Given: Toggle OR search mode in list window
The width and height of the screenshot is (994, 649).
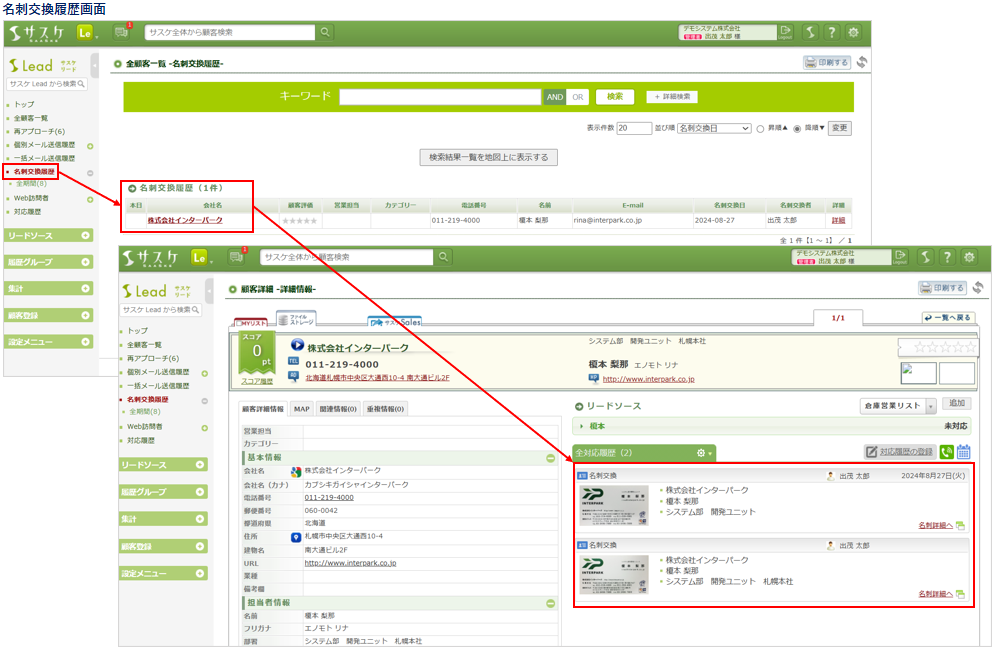Looking at the screenshot, I should [x=578, y=97].
